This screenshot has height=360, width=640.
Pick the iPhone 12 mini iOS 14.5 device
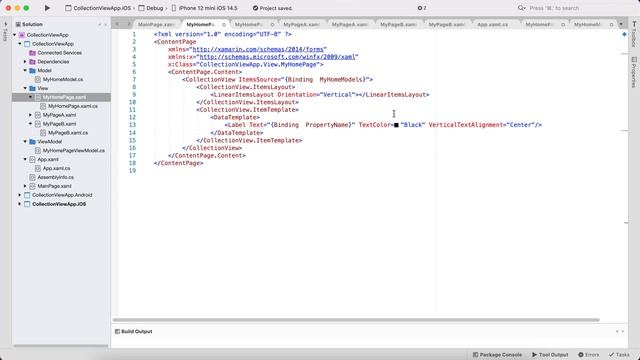[204, 8]
